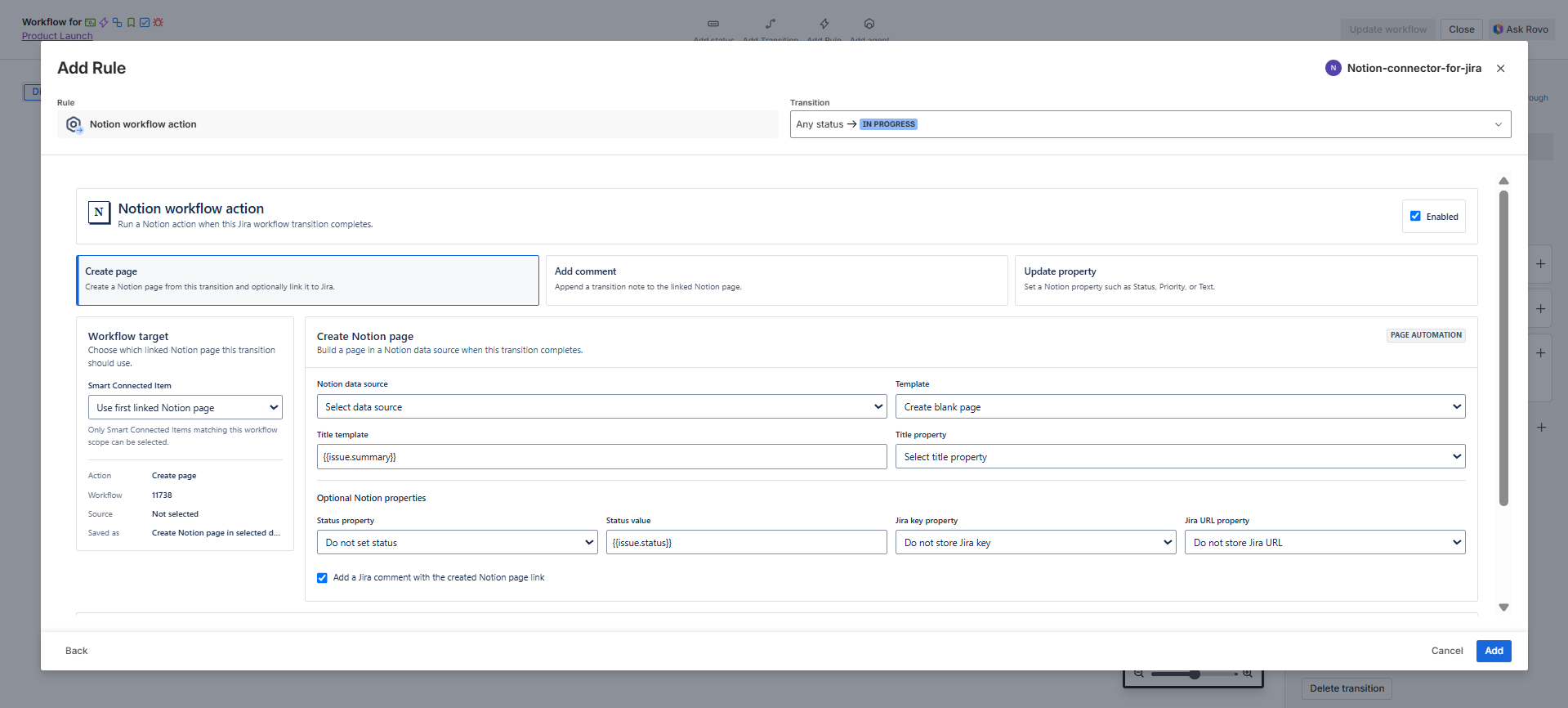
Task: Click the zoom slider handle in background canvas
Action: 1195,674
